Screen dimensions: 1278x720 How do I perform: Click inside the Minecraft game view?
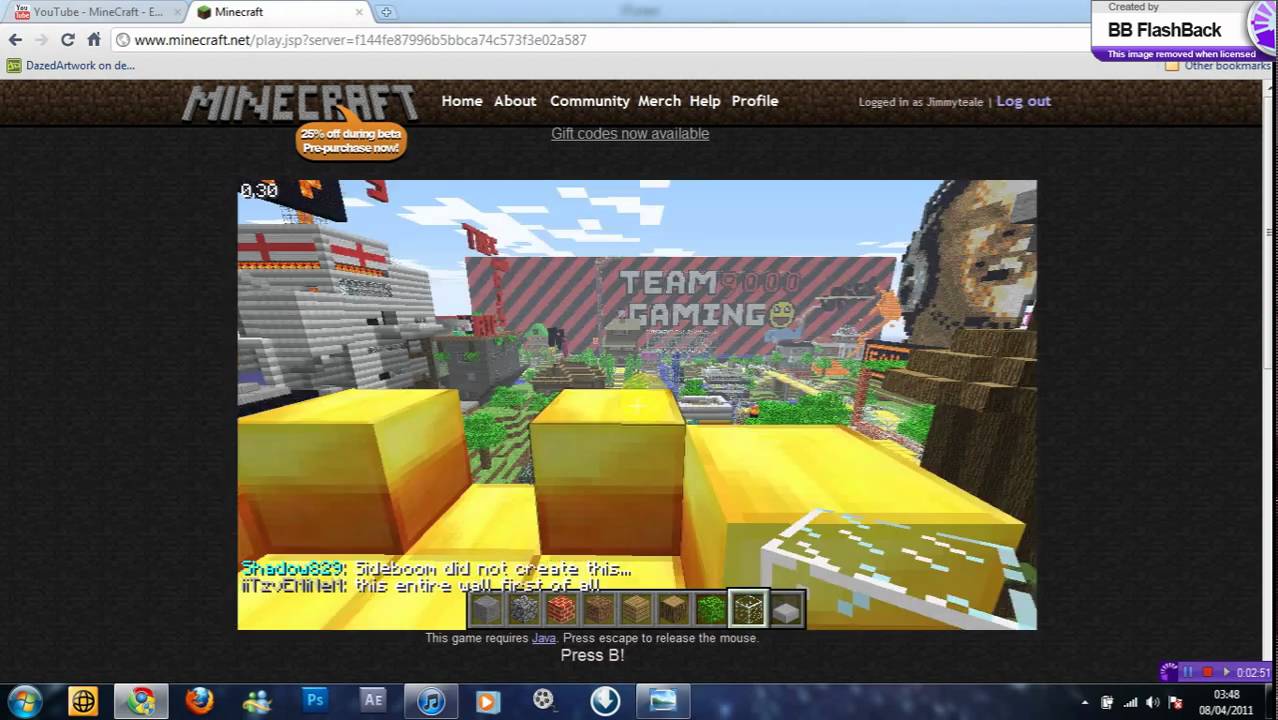tap(637, 405)
